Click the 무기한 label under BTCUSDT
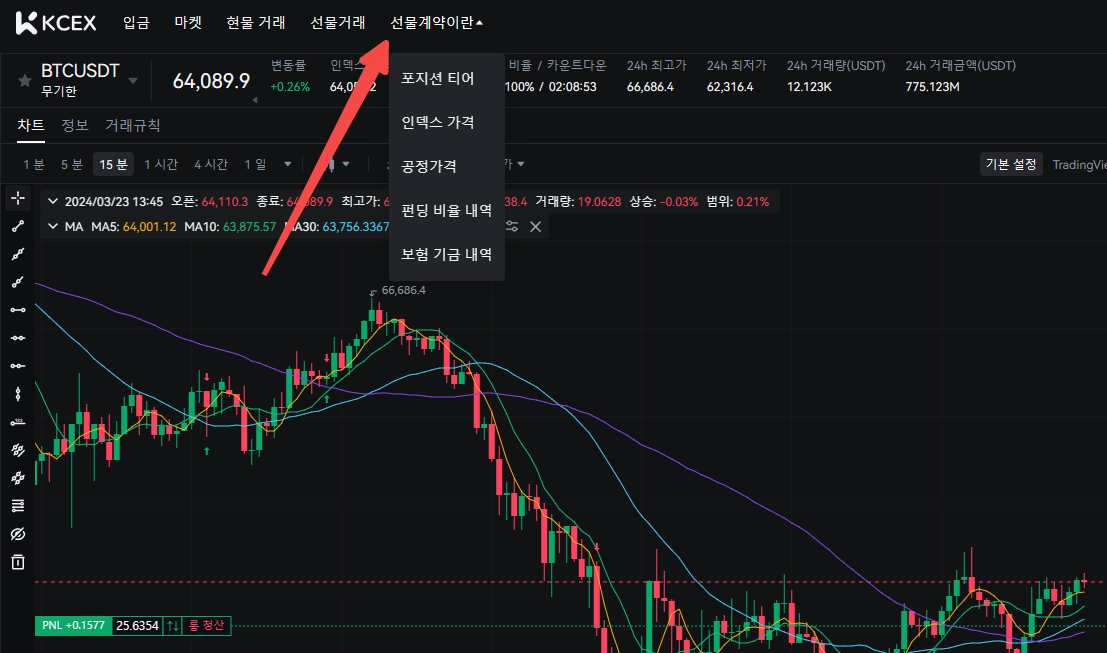Viewport: 1107px width, 653px height. pos(59,92)
